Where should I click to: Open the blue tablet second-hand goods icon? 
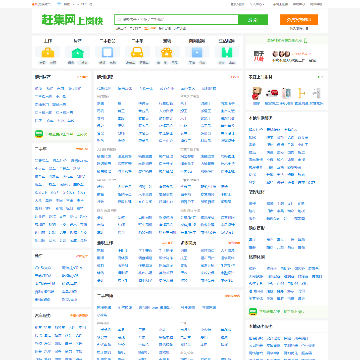(107, 52)
